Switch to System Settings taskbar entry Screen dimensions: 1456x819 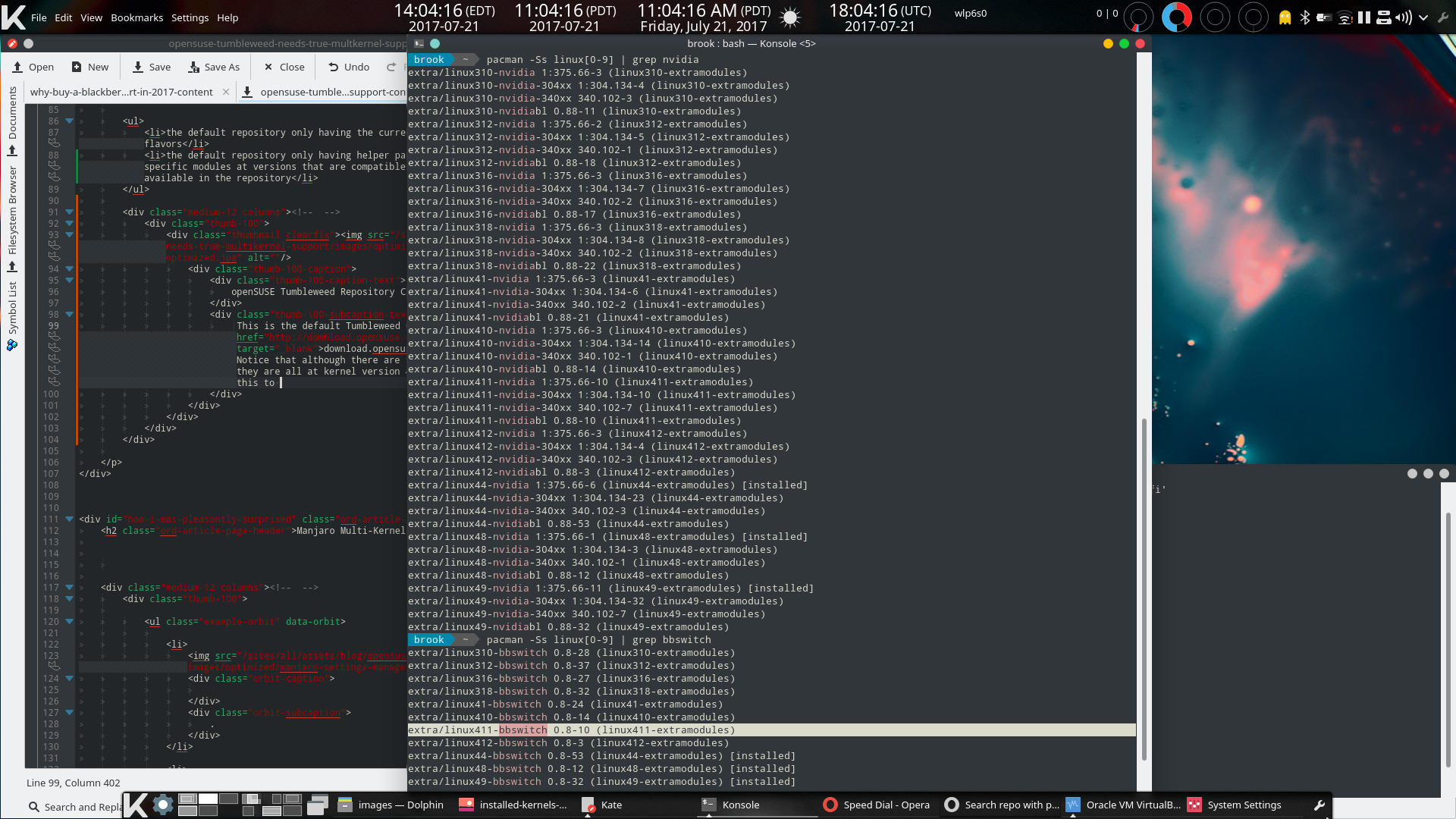click(x=1244, y=805)
